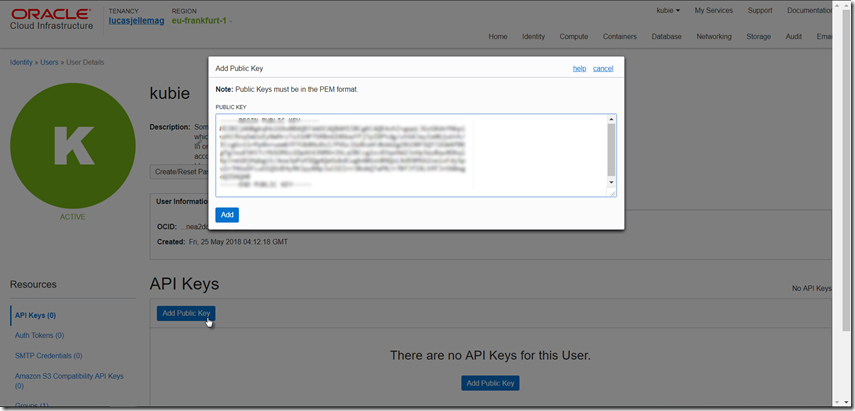855x411 pixels.
Task: Click the OCID value text
Action: point(194,226)
